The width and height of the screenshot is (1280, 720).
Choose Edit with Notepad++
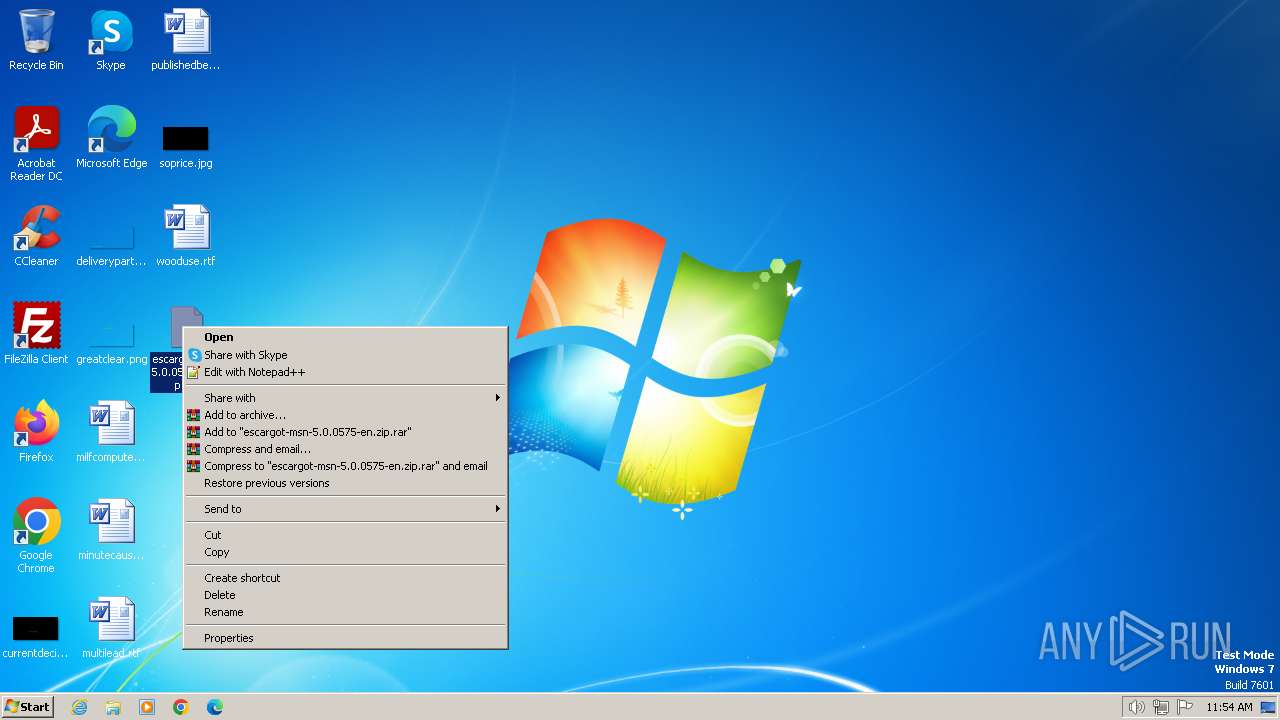346,372
